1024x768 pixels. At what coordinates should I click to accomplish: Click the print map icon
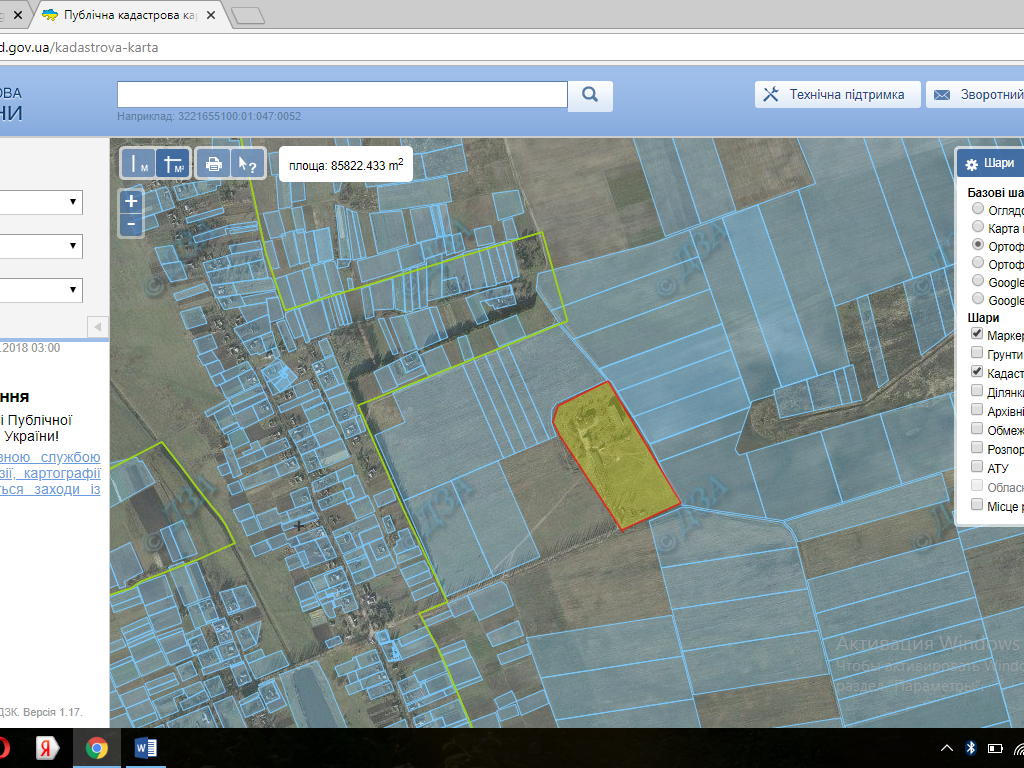point(212,164)
